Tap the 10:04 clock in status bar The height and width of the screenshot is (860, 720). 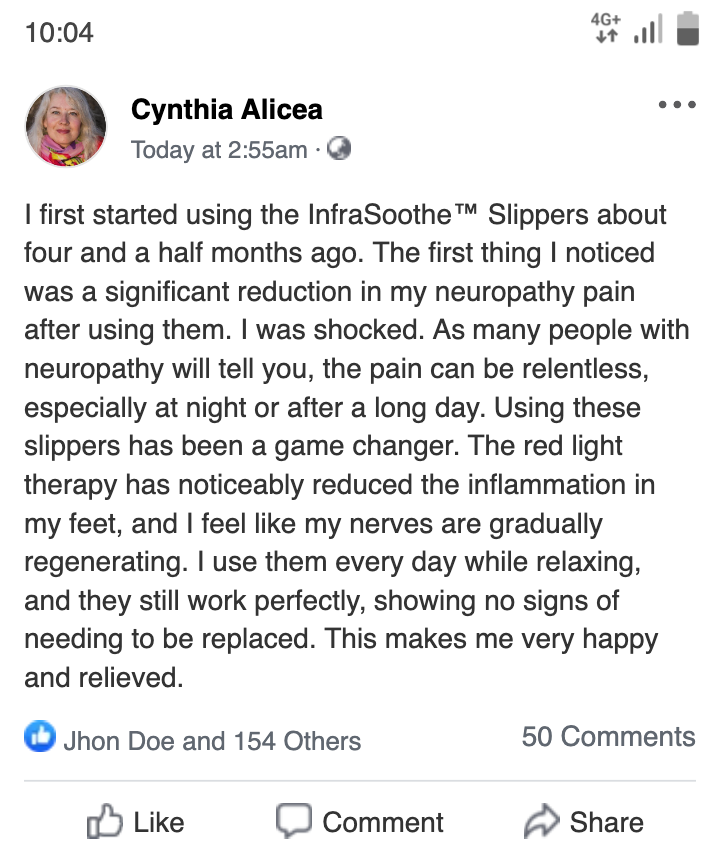point(59,32)
